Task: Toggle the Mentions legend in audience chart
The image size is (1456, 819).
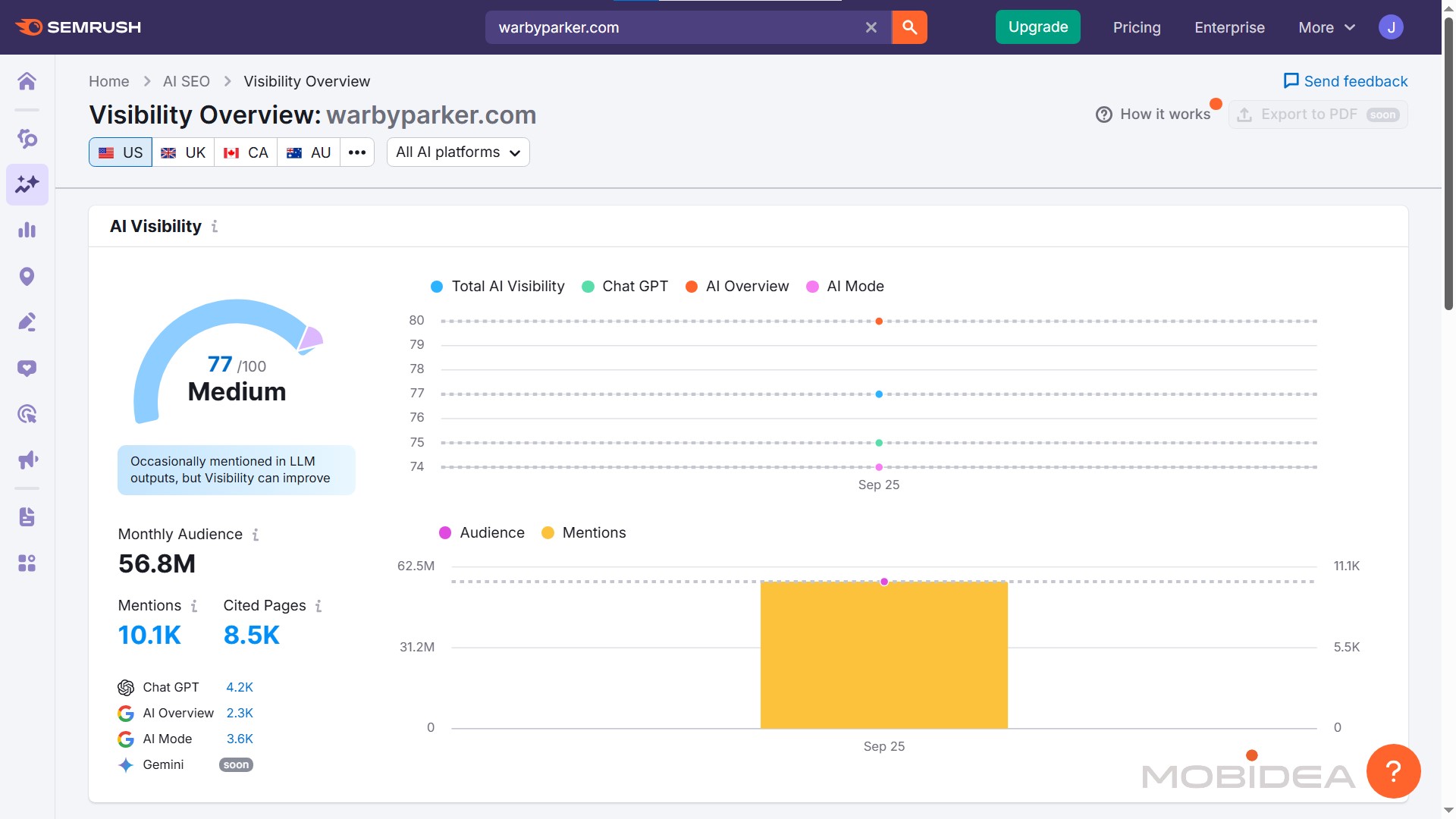Action: click(x=582, y=532)
